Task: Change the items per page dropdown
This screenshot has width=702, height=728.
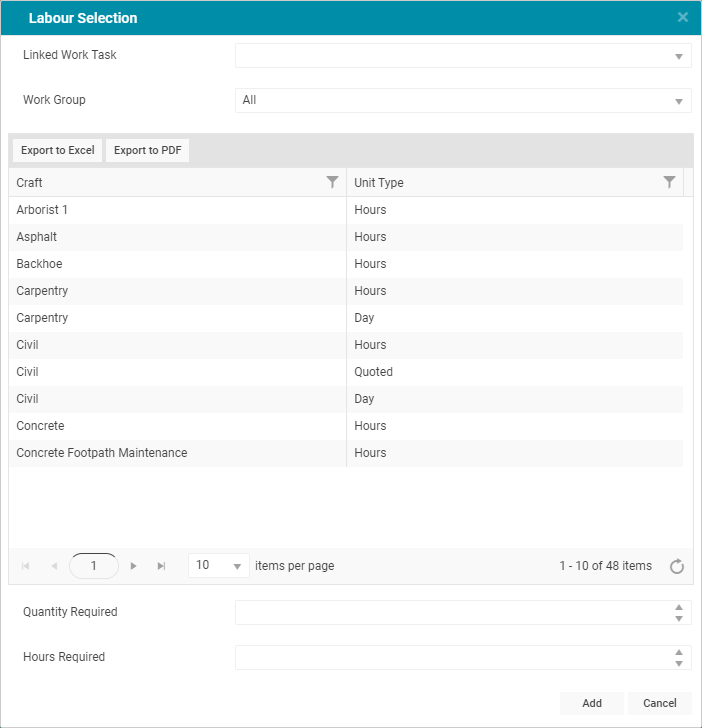Action: [x=219, y=566]
